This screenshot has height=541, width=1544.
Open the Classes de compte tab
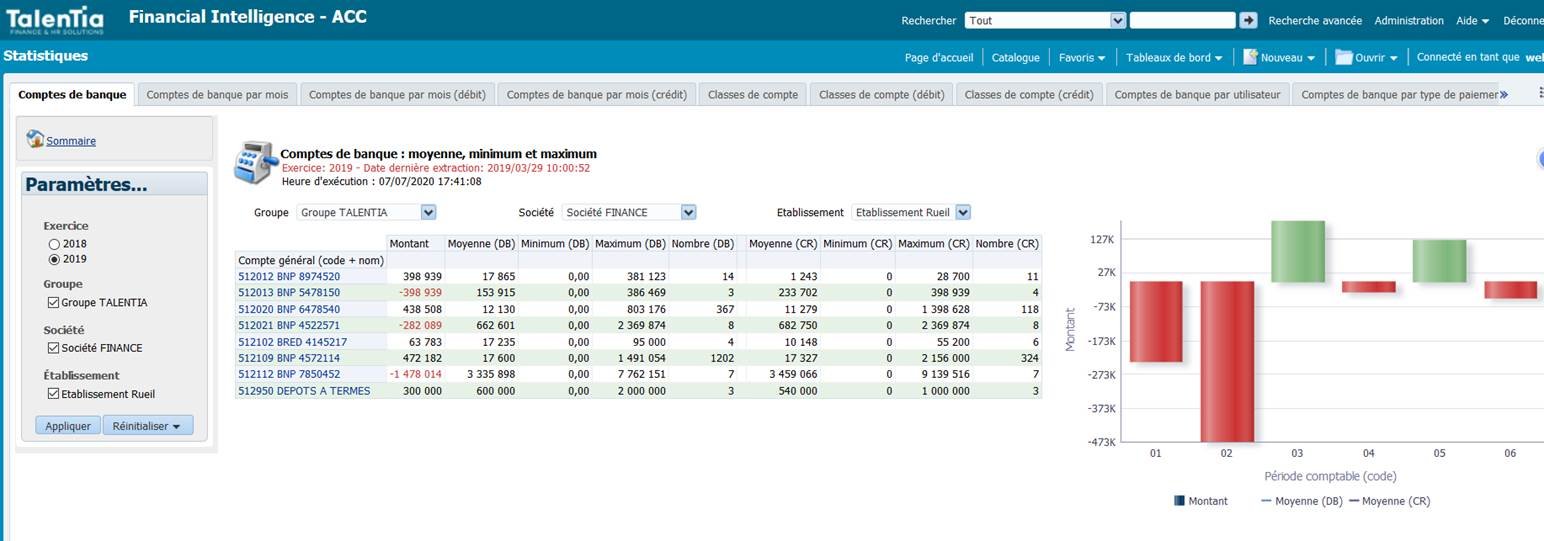pyautogui.click(x=753, y=95)
